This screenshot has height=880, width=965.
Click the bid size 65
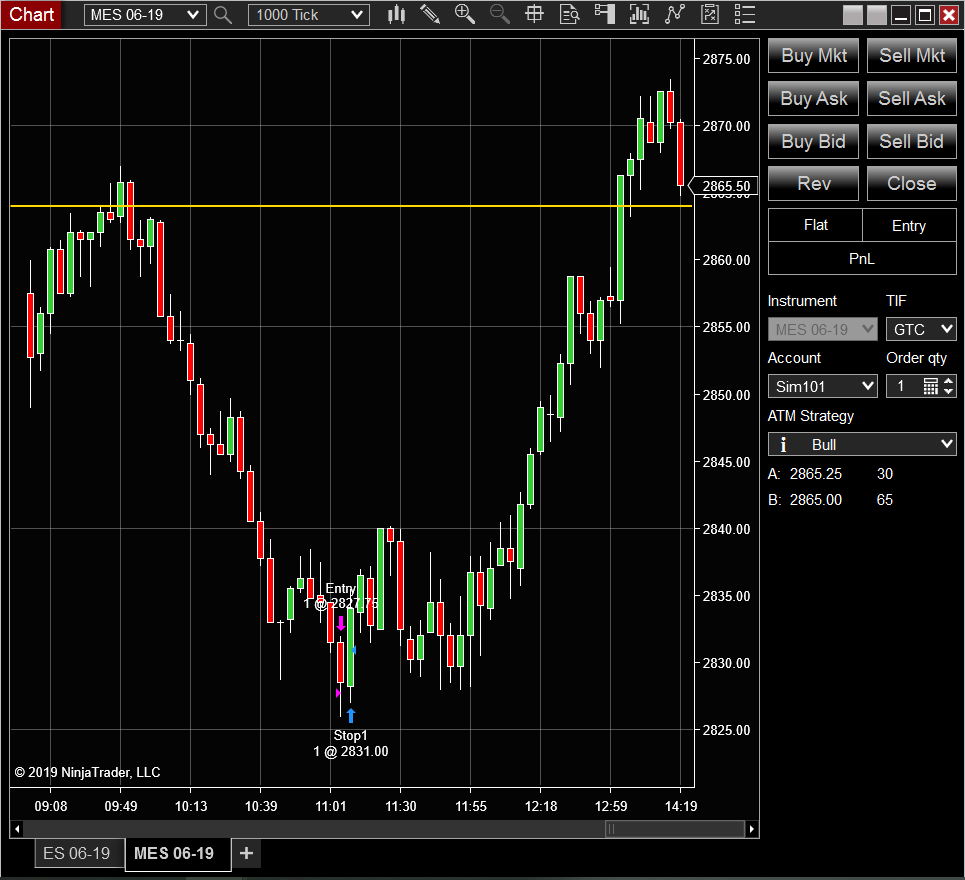pos(884,500)
